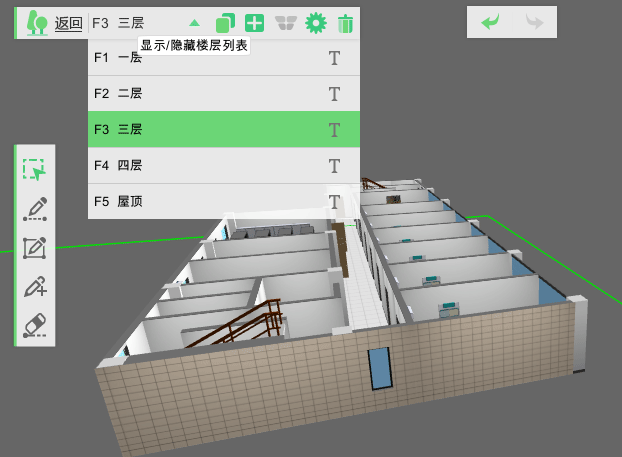The width and height of the screenshot is (622, 457).
Task: Rename F4 四层 with its T icon
Action: (334, 166)
